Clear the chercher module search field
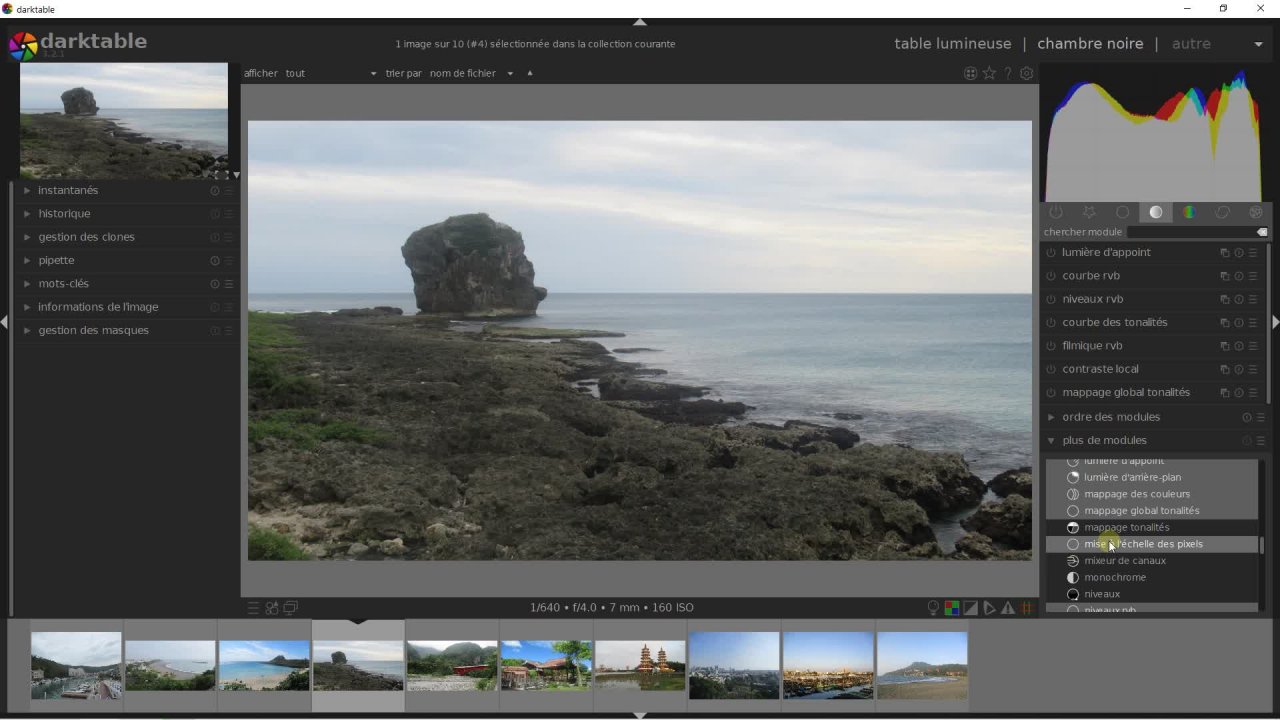1280x720 pixels. (1262, 232)
